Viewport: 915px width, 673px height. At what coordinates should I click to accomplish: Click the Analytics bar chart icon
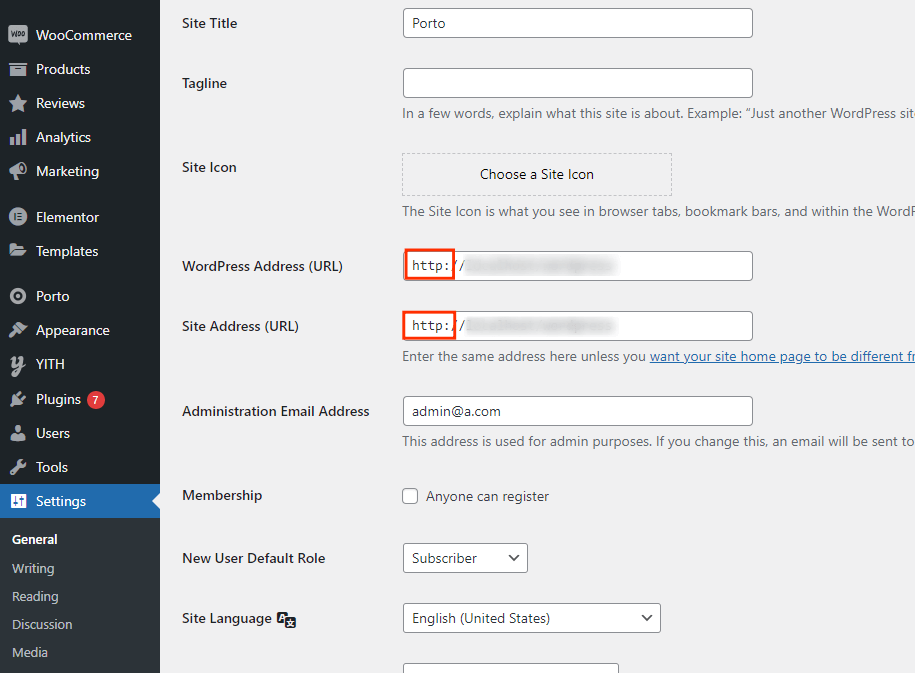(18, 137)
